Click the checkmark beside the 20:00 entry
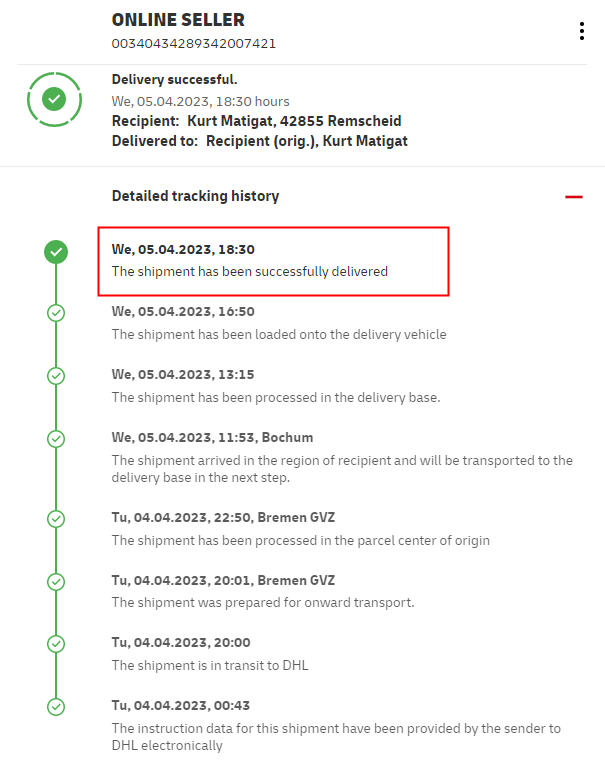The image size is (605, 777). click(x=56, y=643)
